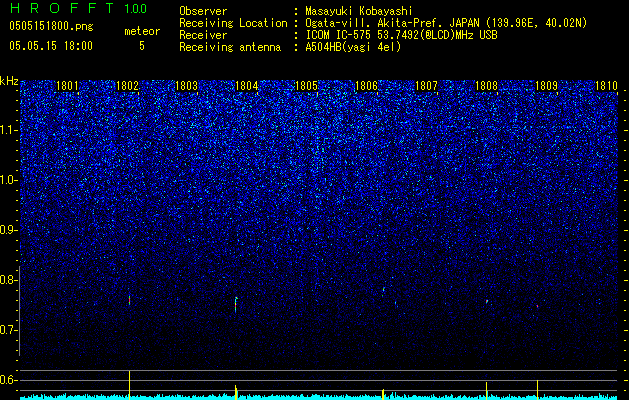Viewport: 629px width, 400px height.
Task: Click the 1806 time marker
Action: click(366, 86)
